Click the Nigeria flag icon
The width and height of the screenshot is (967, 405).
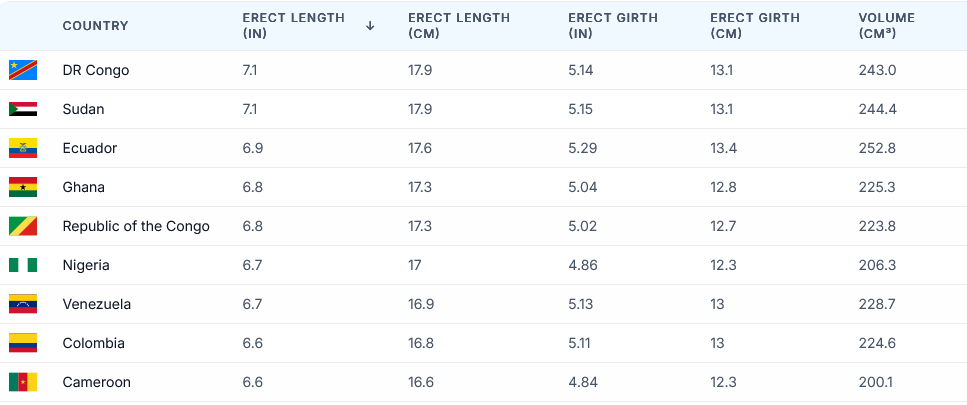point(23,265)
